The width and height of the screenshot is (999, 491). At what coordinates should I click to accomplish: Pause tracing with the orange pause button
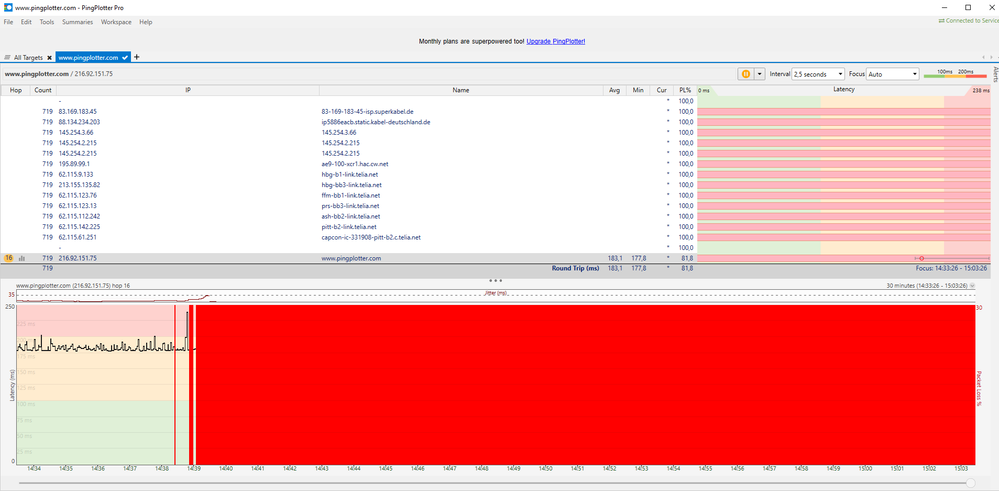[745, 74]
